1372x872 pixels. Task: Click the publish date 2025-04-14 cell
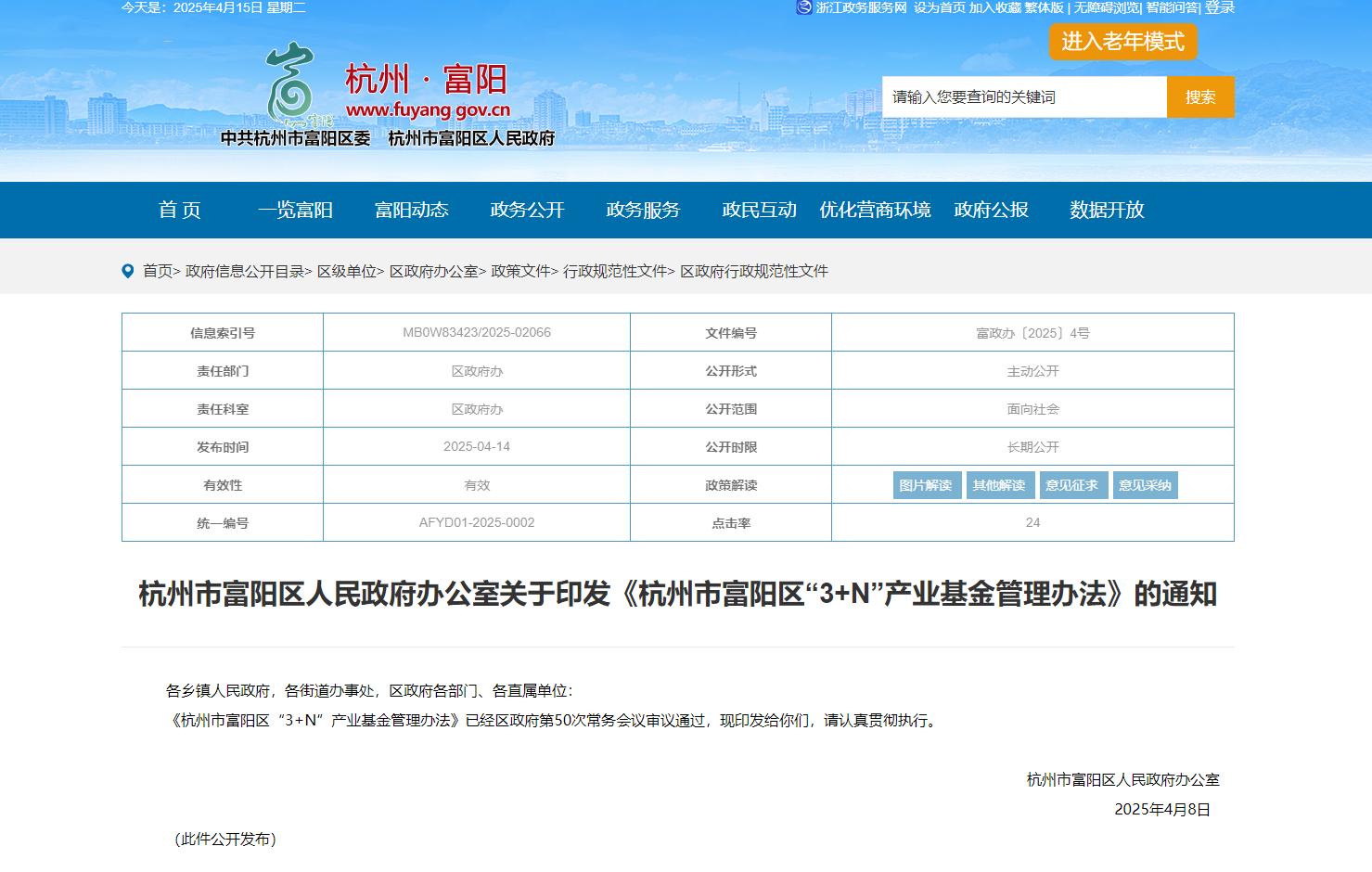(477, 446)
